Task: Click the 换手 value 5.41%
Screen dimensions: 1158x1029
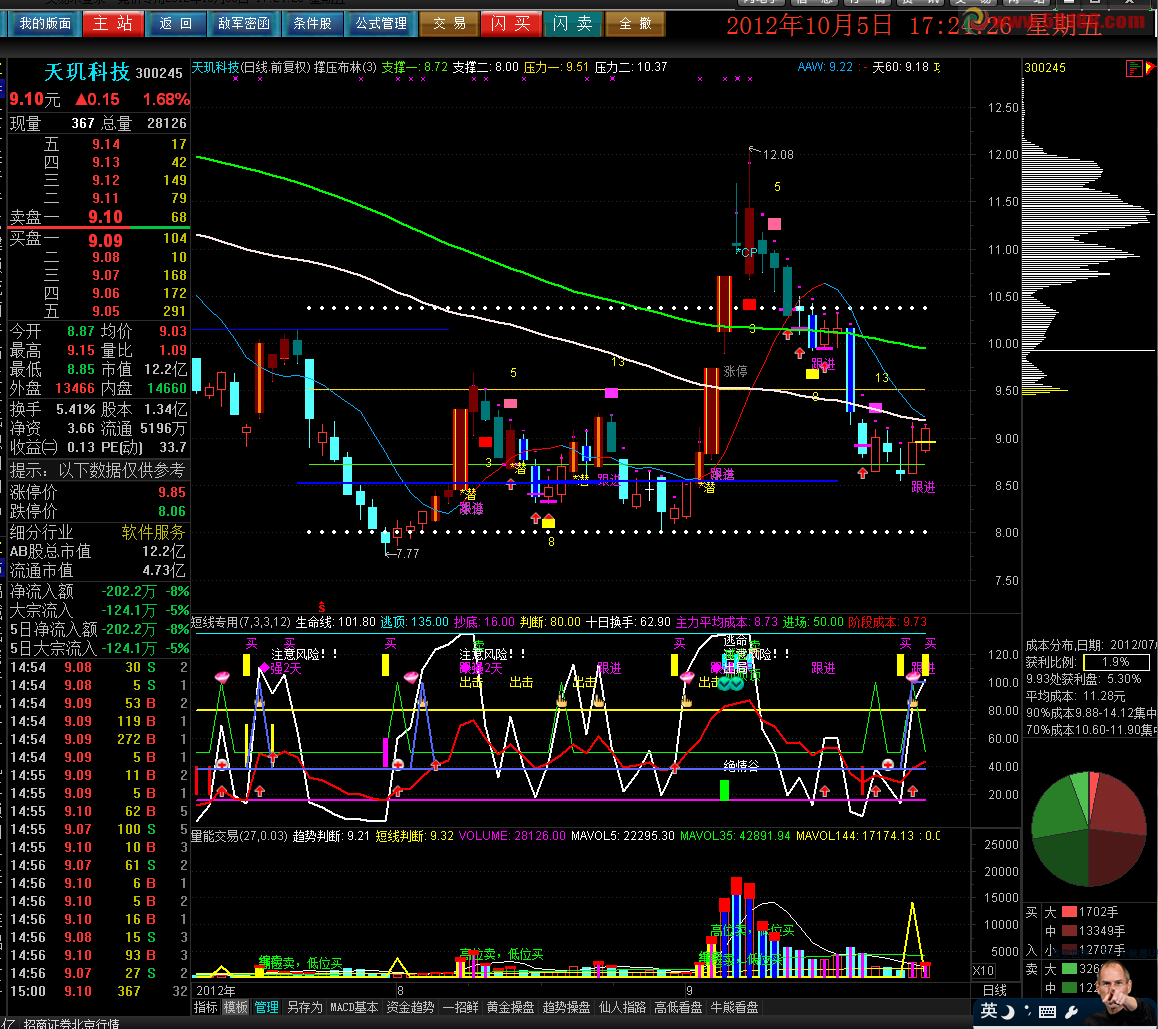Action: (x=75, y=409)
